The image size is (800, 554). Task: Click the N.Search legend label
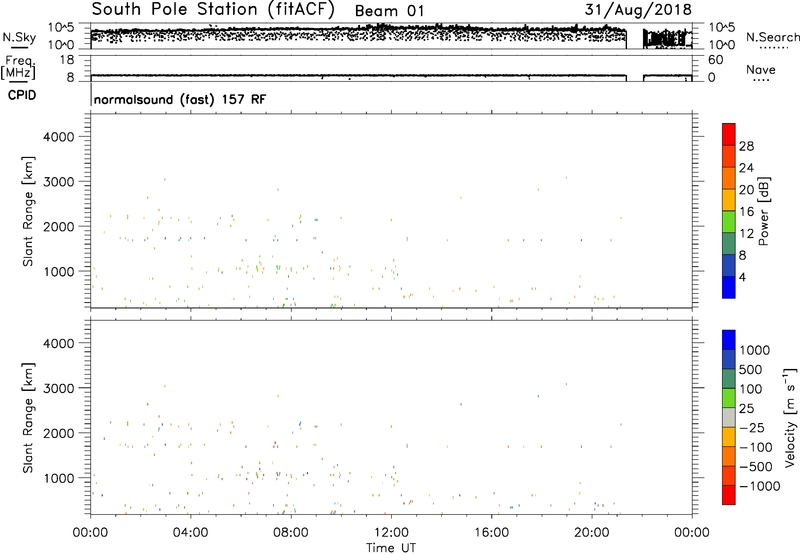tap(772, 37)
